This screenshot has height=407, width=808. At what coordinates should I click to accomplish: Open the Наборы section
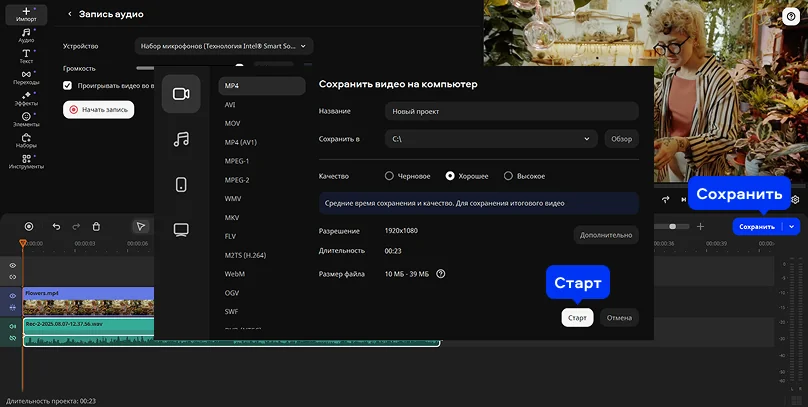click(26, 141)
